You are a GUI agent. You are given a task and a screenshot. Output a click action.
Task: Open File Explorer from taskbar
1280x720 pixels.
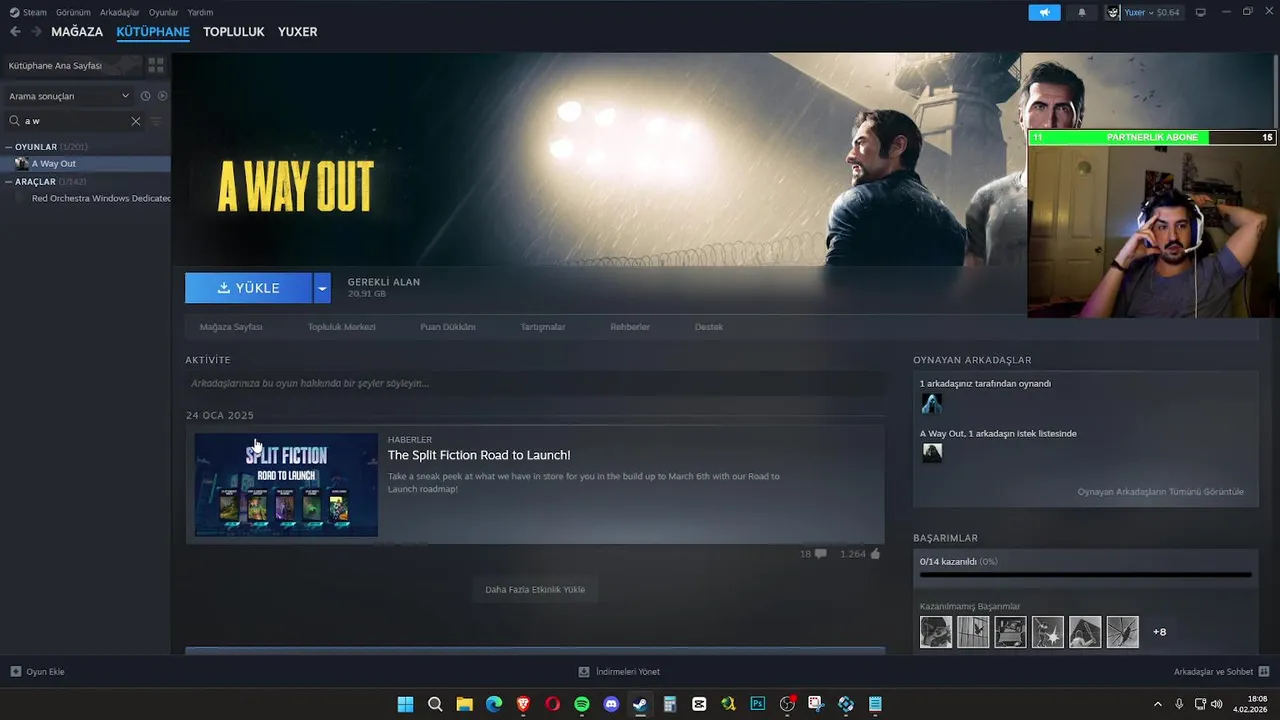pos(464,704)
